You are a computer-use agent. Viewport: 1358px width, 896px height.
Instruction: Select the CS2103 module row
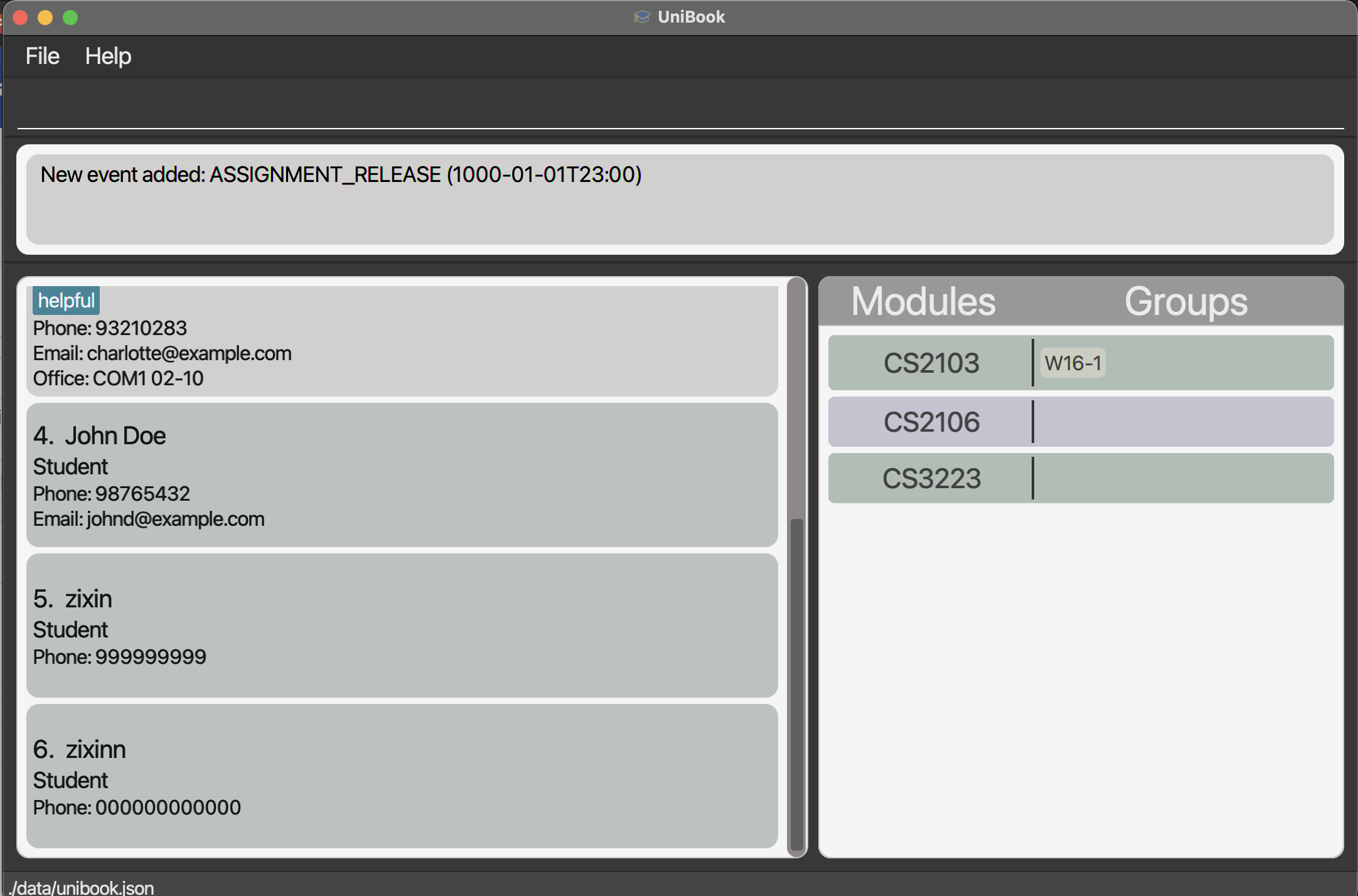931,363
